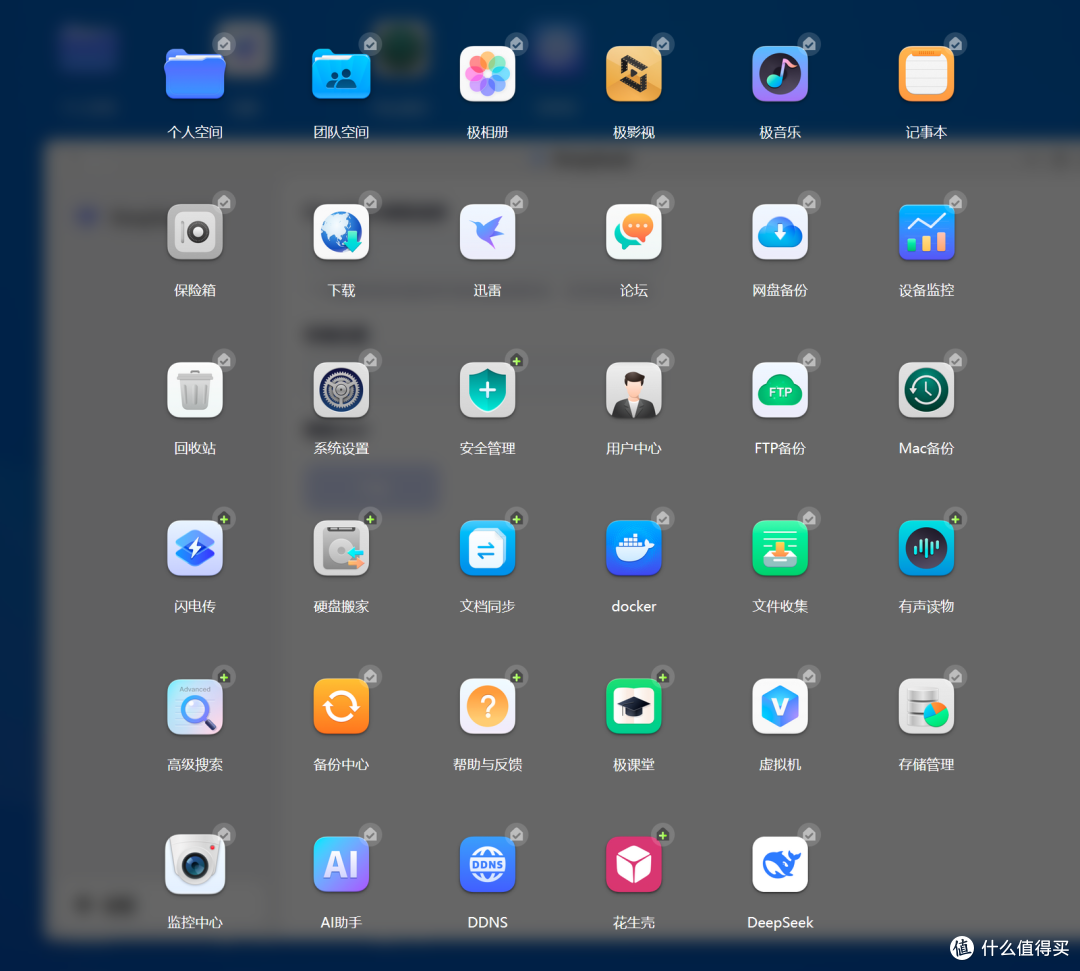Click the 监控中心 label text
This screenshot has width=1080, height=971.
click(x=195, y=922)
